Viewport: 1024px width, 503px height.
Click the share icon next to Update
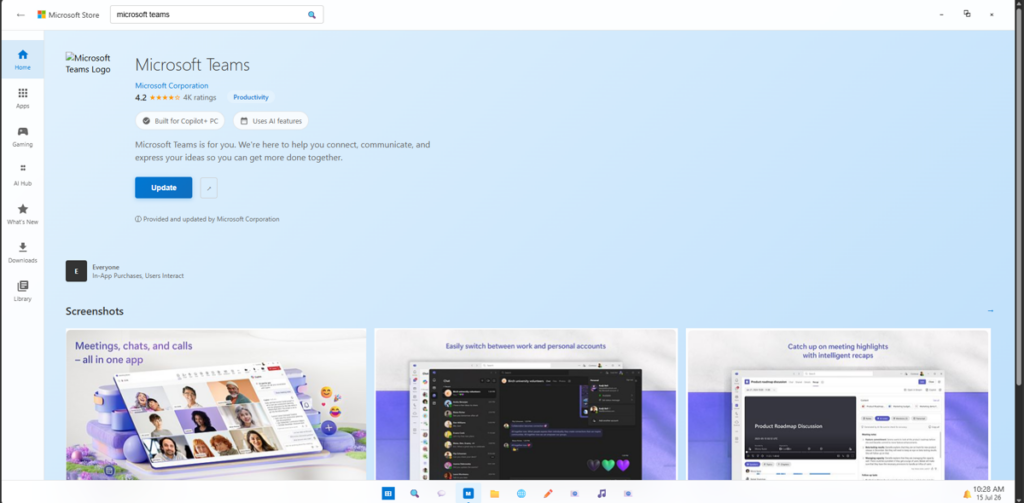pos(209,187)
